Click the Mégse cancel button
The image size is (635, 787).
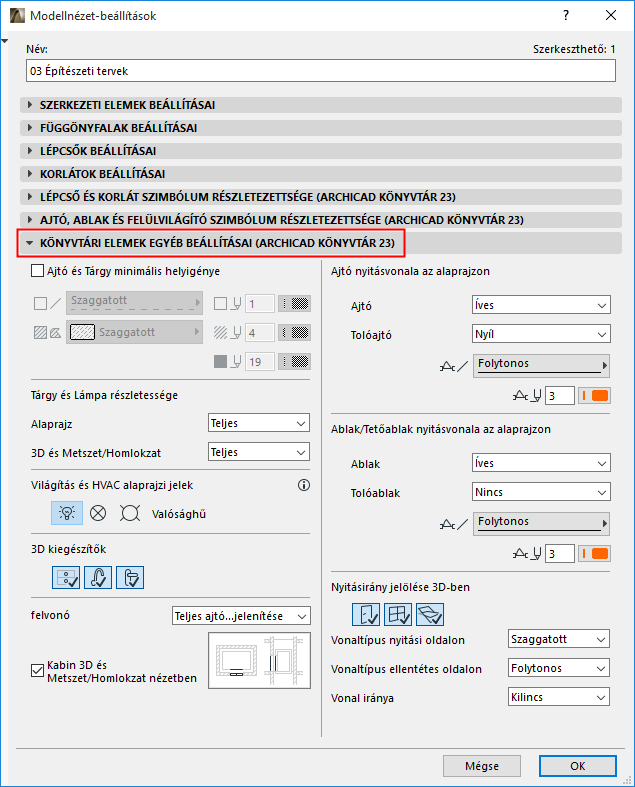(x=482, y=766)
